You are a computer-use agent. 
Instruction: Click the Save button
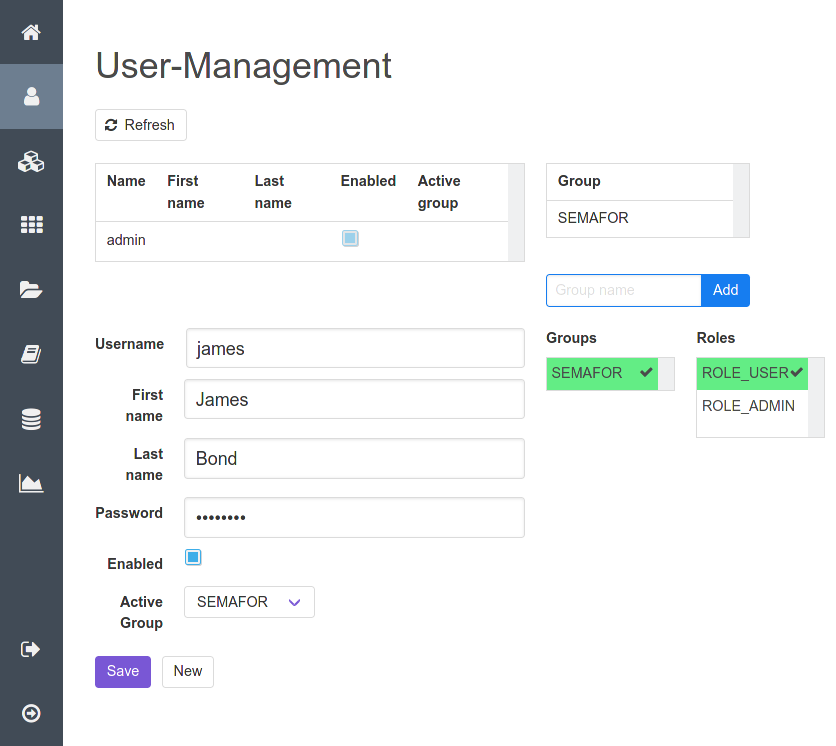click(123, 672)
